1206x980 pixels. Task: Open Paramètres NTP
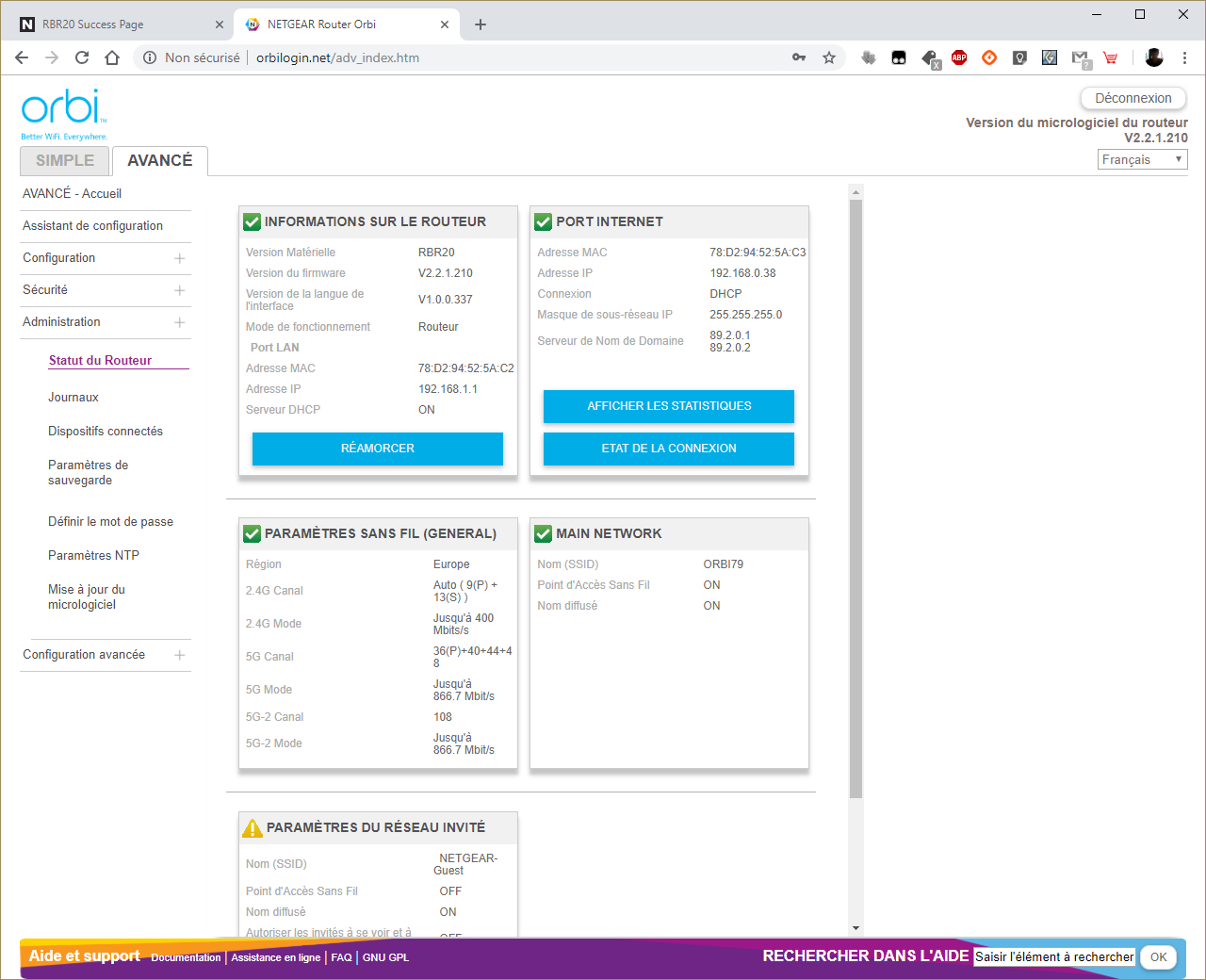pyautogui.click(x=93, y=555)
